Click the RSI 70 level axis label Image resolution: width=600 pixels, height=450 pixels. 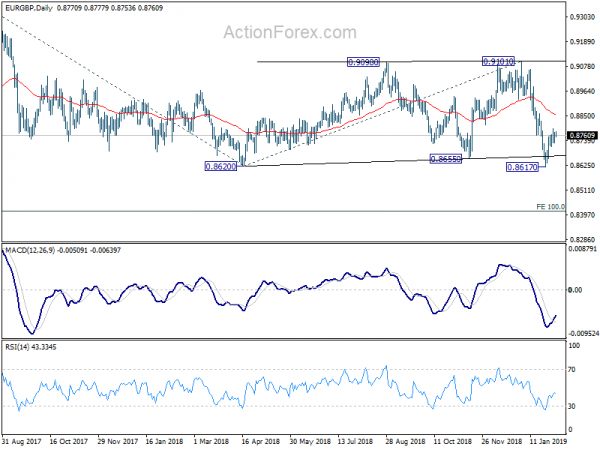(572, 370)
